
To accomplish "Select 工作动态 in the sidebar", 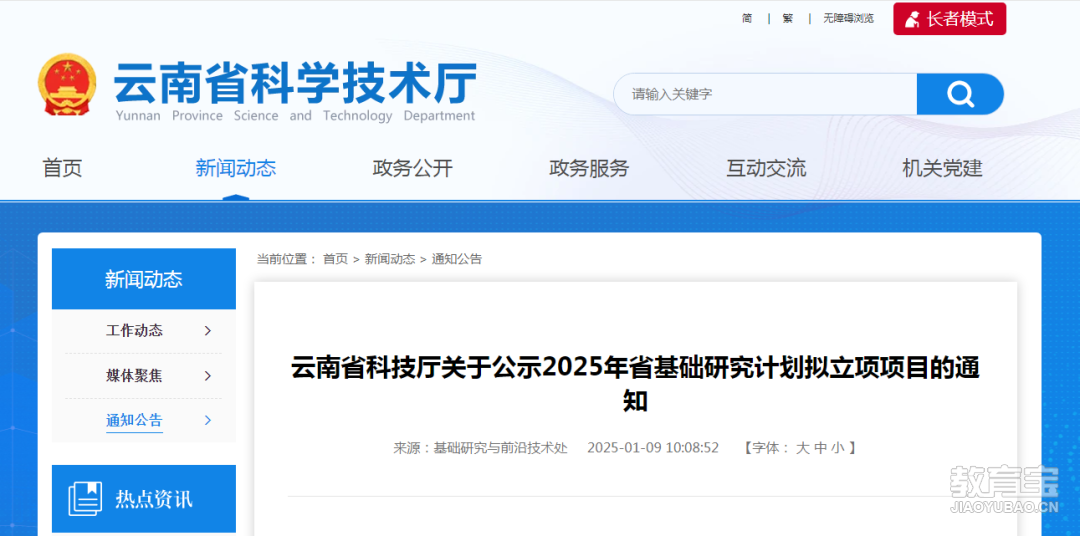I will tap(134, 331).
